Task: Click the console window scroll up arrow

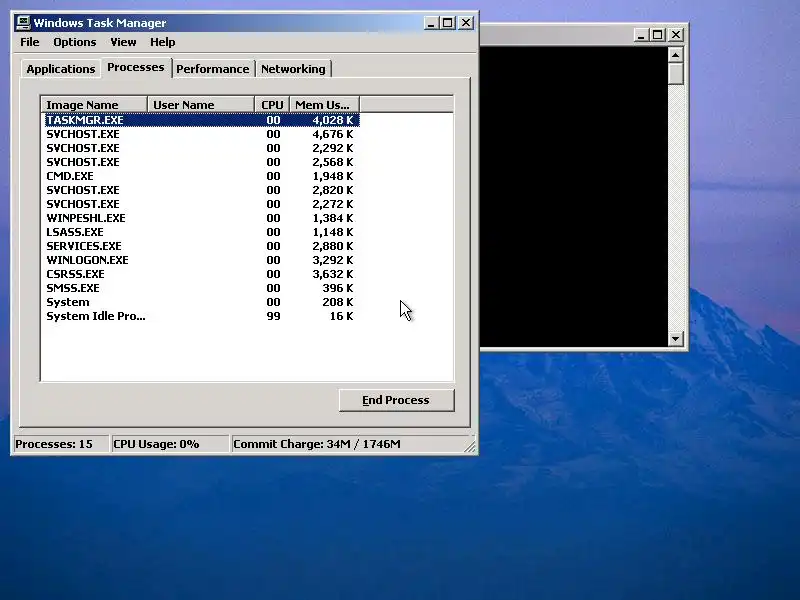Action: 676,55
